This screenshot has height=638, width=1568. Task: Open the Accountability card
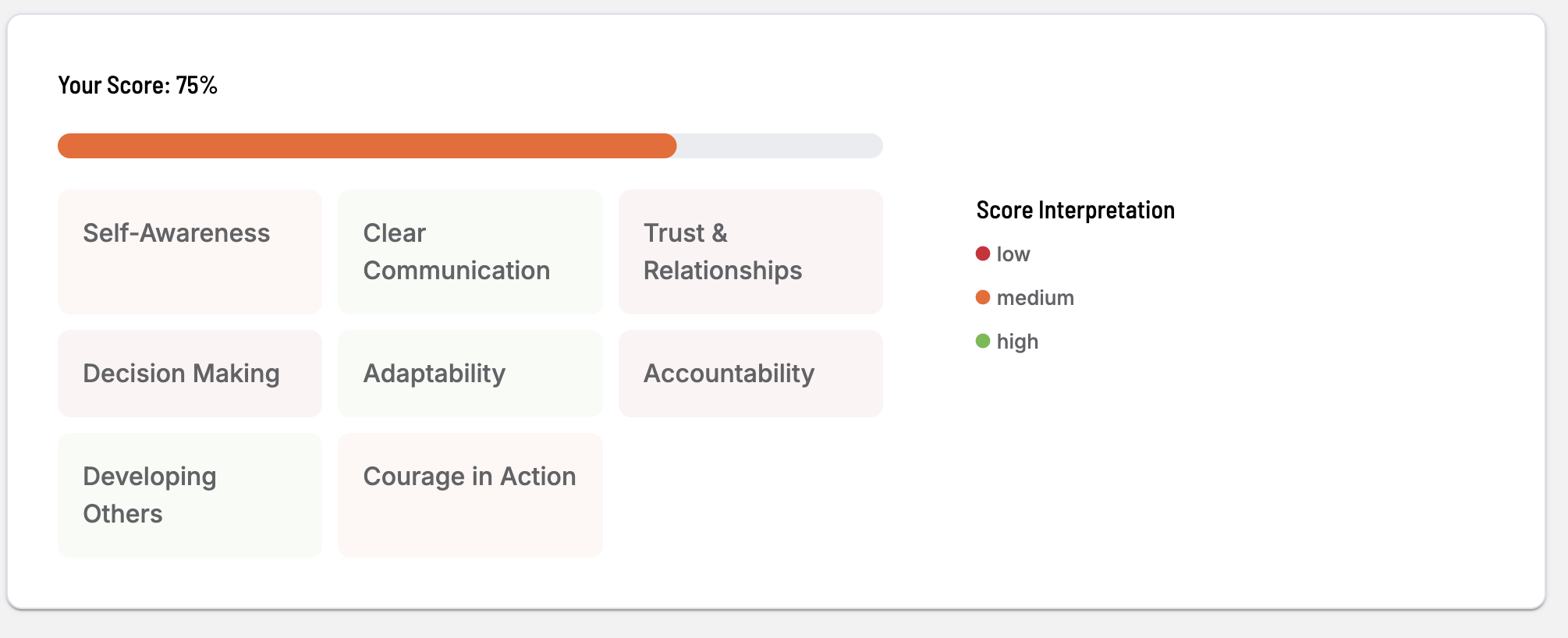(x=750, y=373)
